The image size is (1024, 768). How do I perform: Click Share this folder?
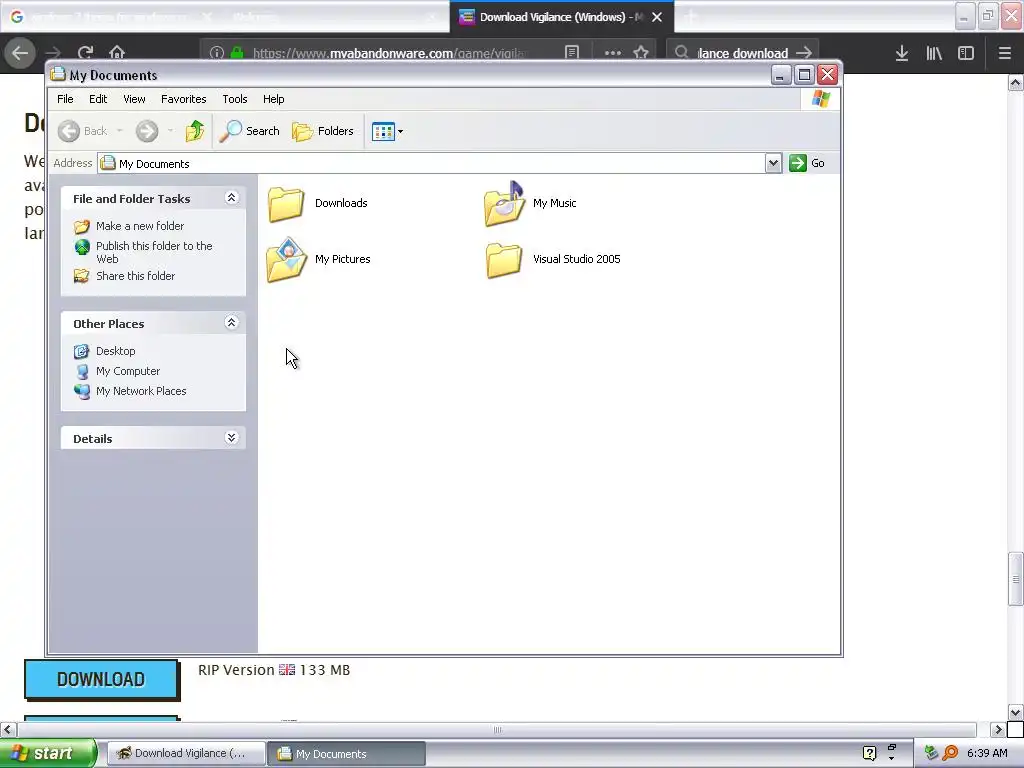click(x=135, y=276)
